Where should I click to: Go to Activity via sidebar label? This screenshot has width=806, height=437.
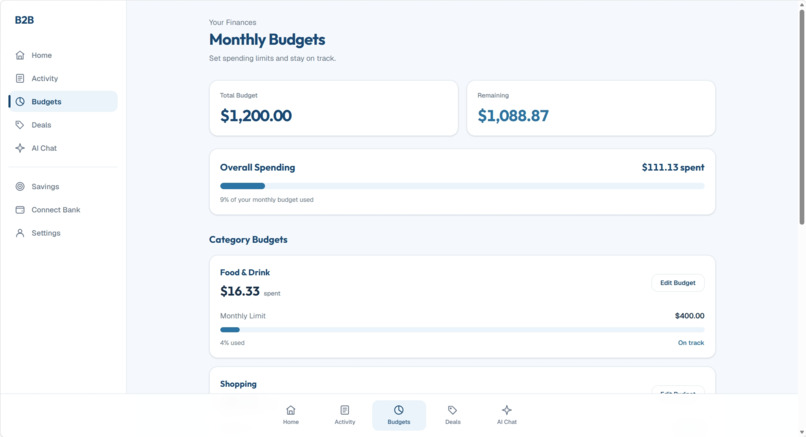coord(45,78)
